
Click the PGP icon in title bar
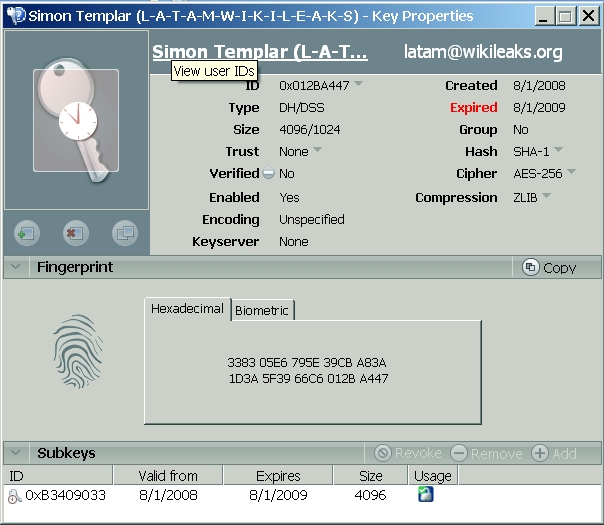16,15
